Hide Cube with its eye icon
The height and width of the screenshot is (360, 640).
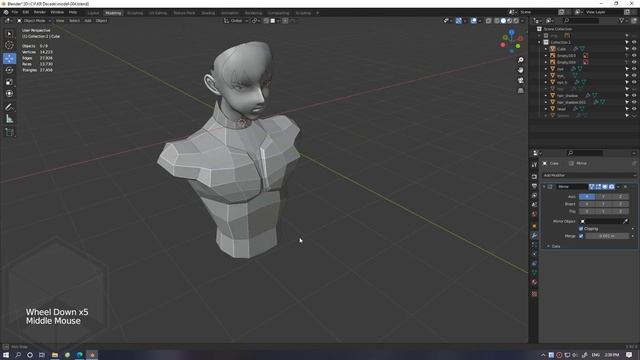(634, 49)
